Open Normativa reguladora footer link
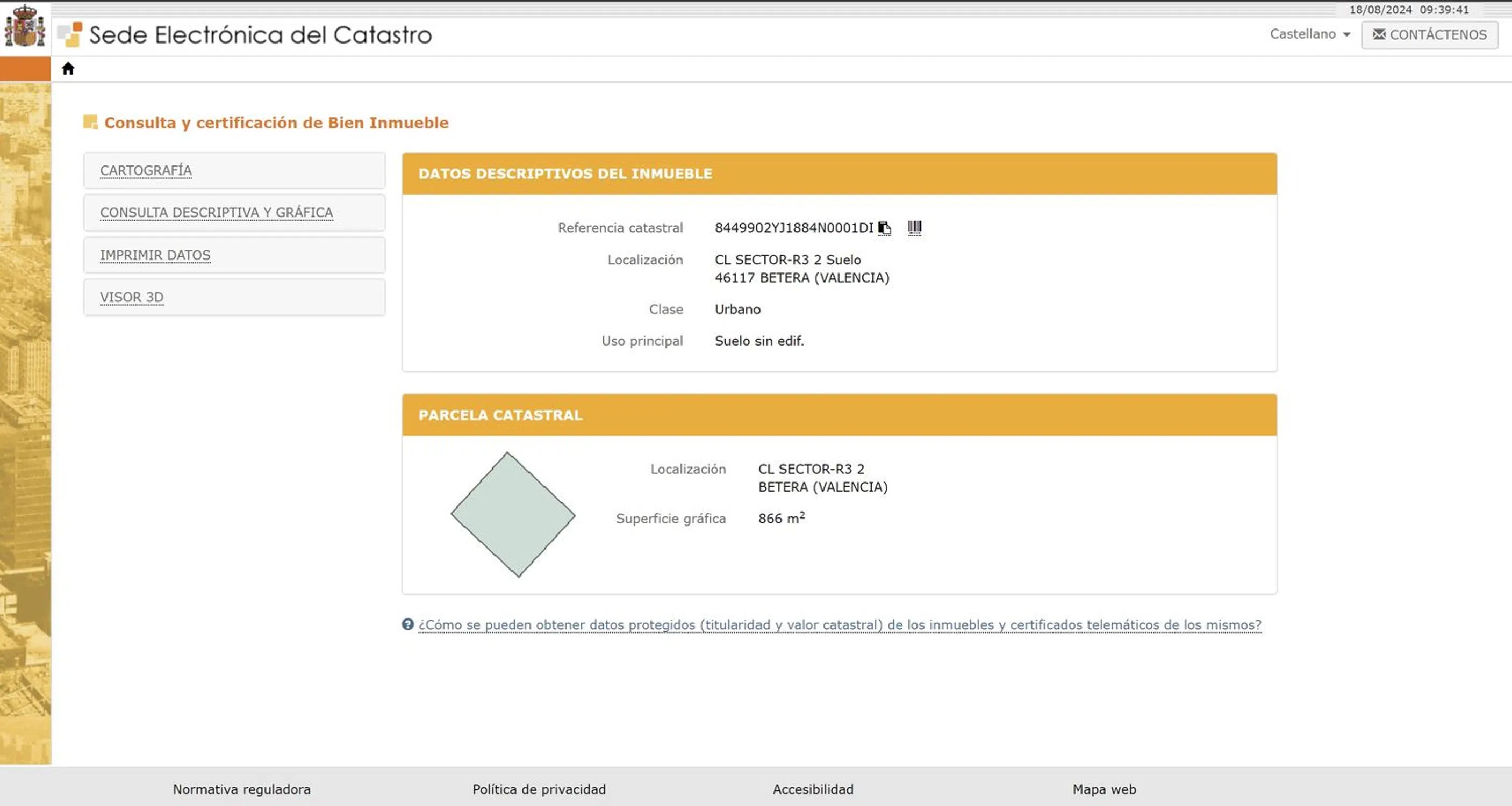The width and height of the screenshot is (1512, 806). tap(241, 789)
